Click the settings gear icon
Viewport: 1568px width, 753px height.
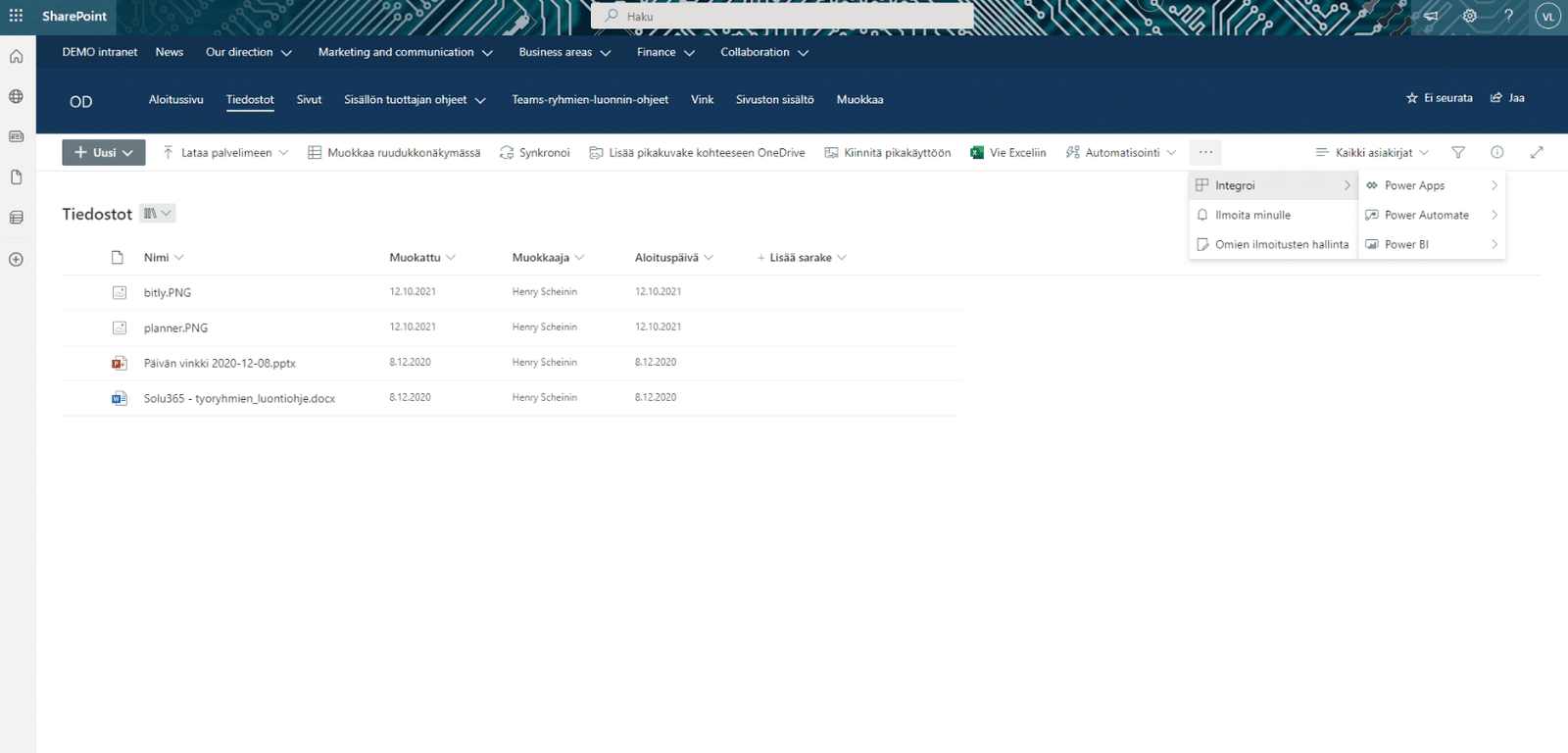pos(1469,16)
